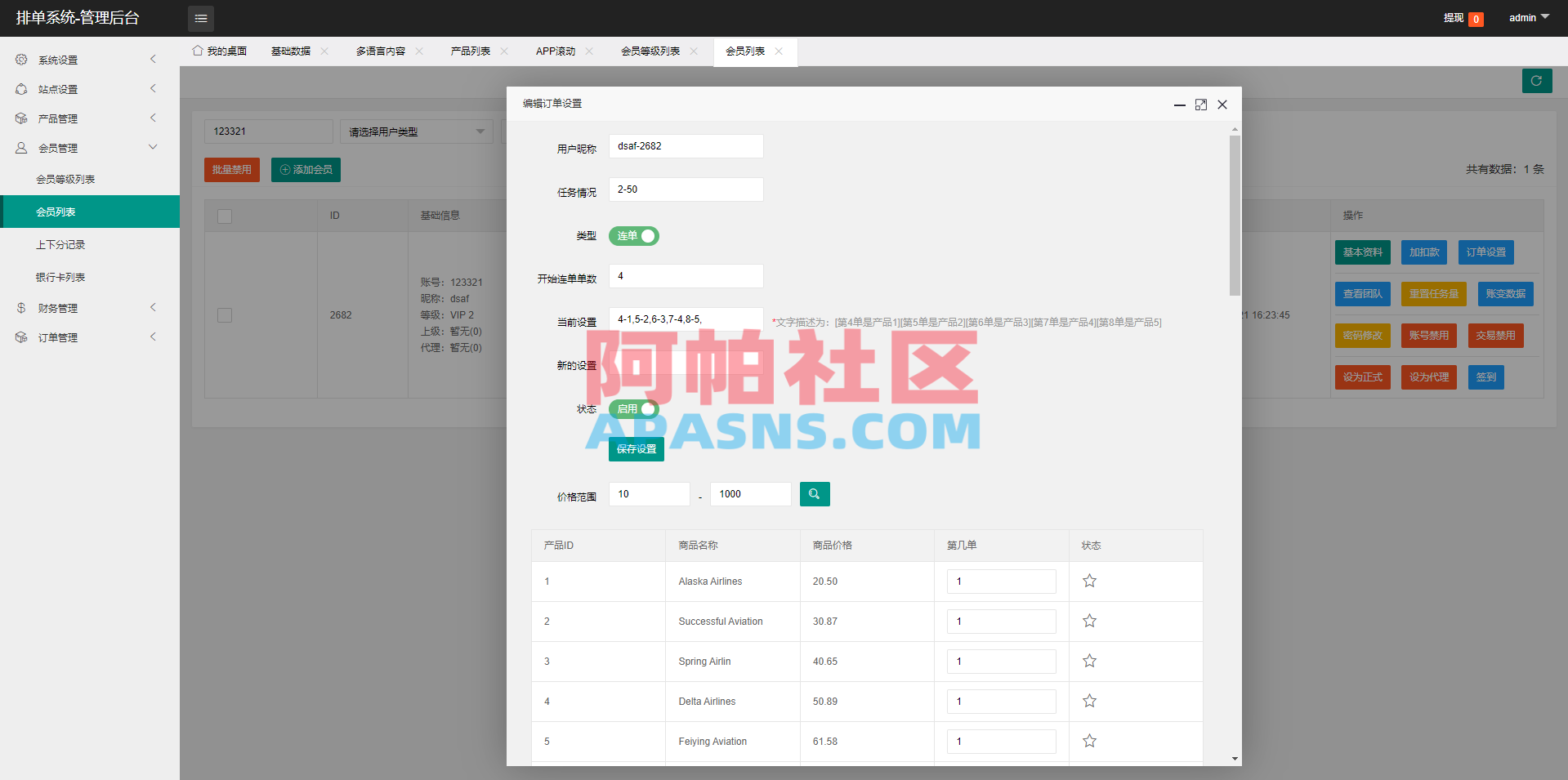Screen dimensions: 1568x780
Task: Open the hamburger menu icon
Action: (201, 18)
